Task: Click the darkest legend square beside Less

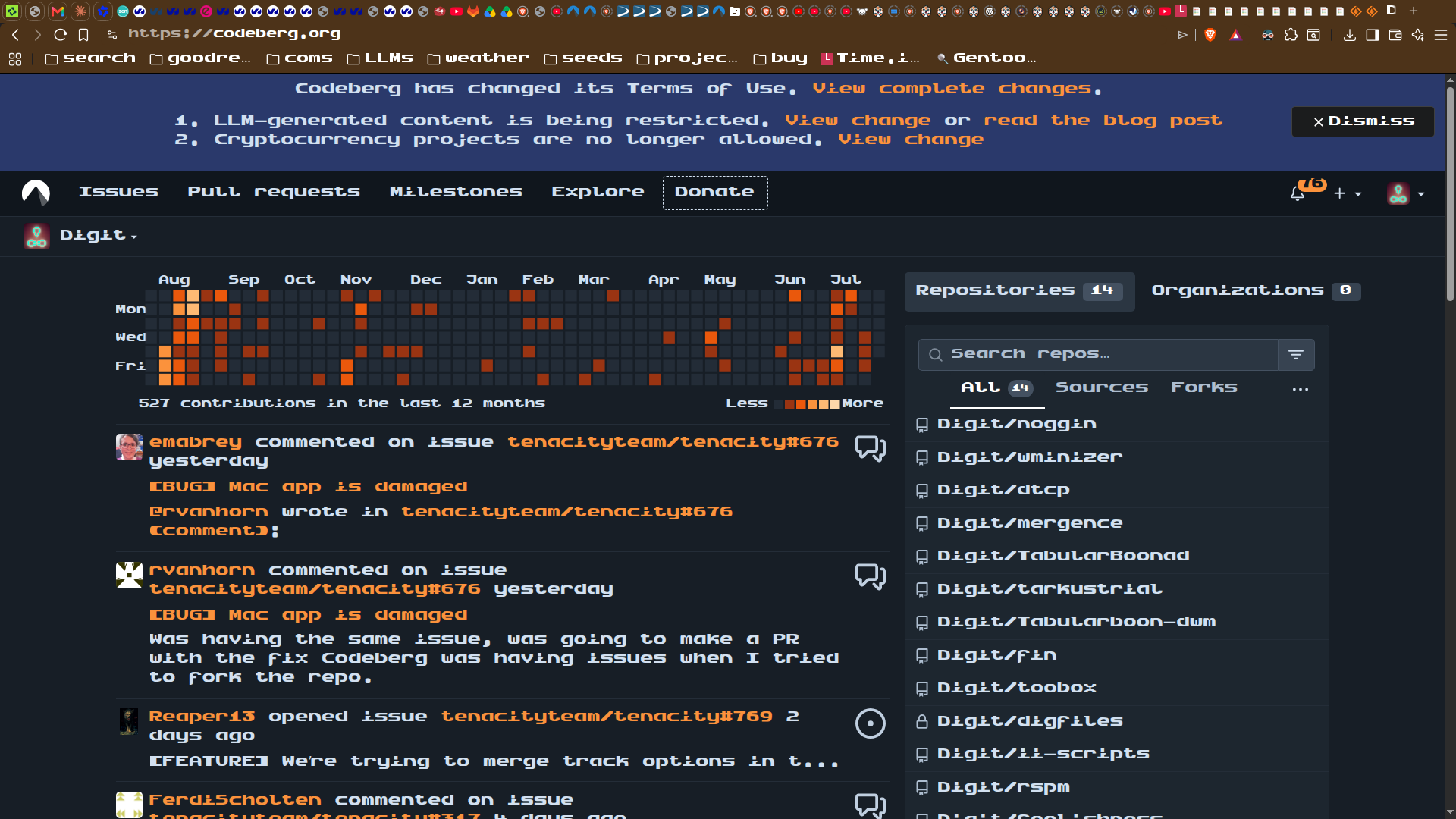Action: point(778,405)
